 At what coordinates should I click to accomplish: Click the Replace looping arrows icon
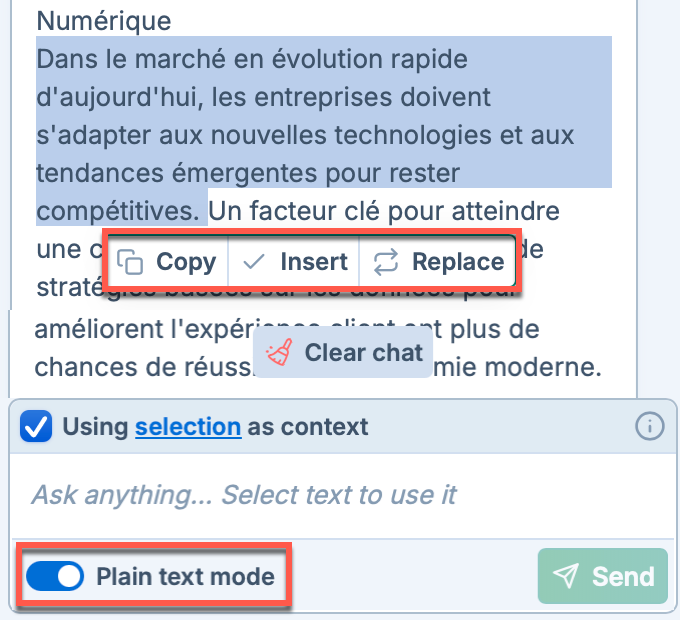coord(385,262)
